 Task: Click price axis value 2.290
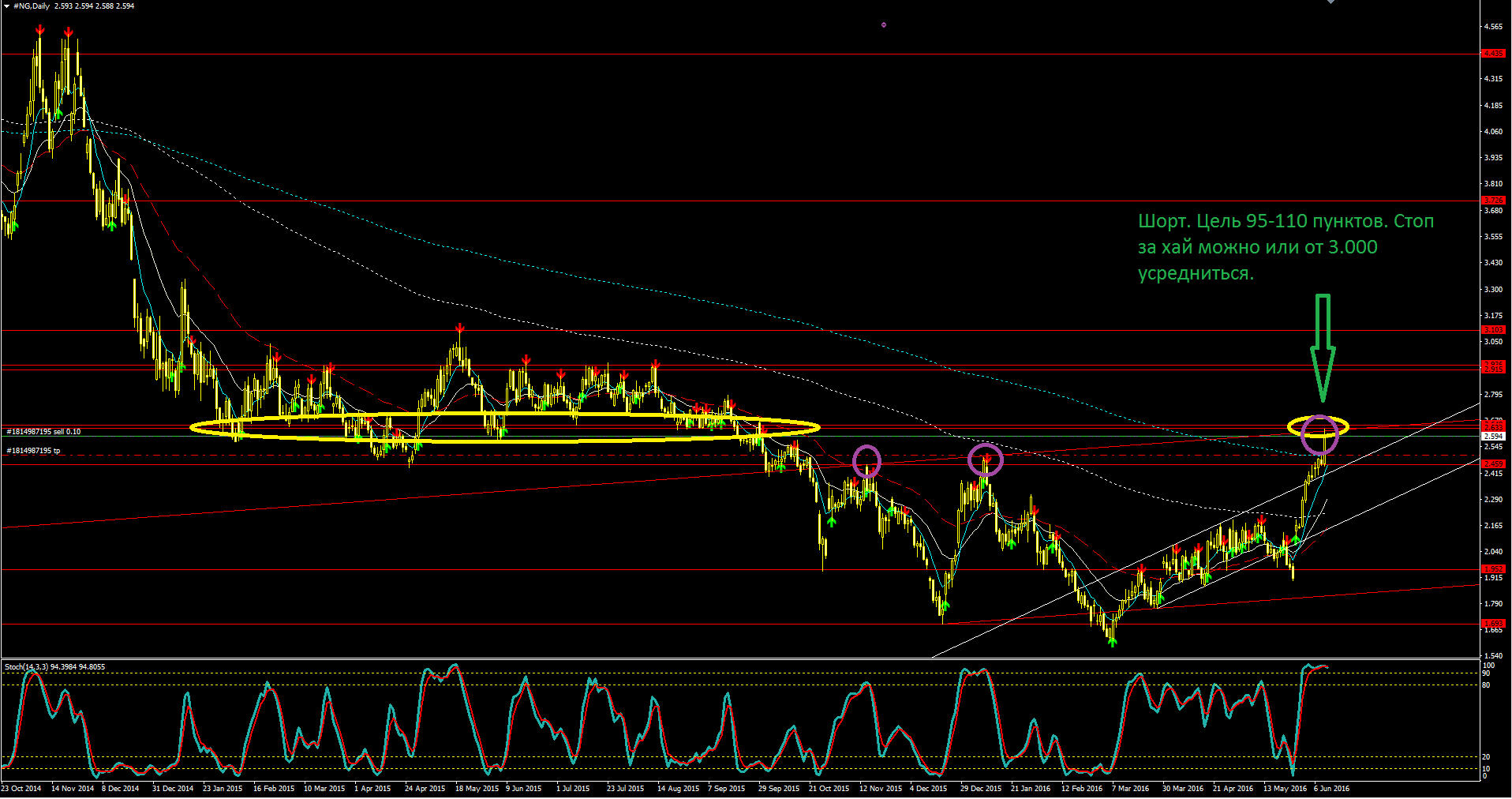coord(1493,500)
